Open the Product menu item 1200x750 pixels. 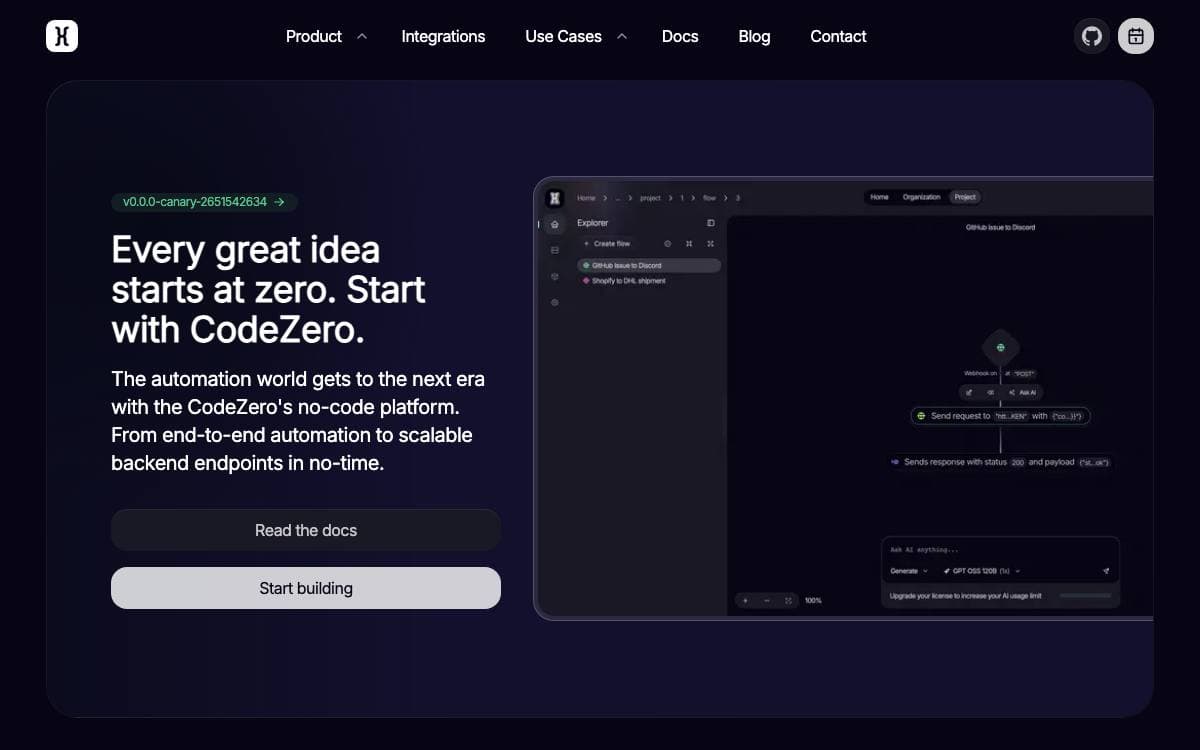pyautogui.click(x=314, y=36)
